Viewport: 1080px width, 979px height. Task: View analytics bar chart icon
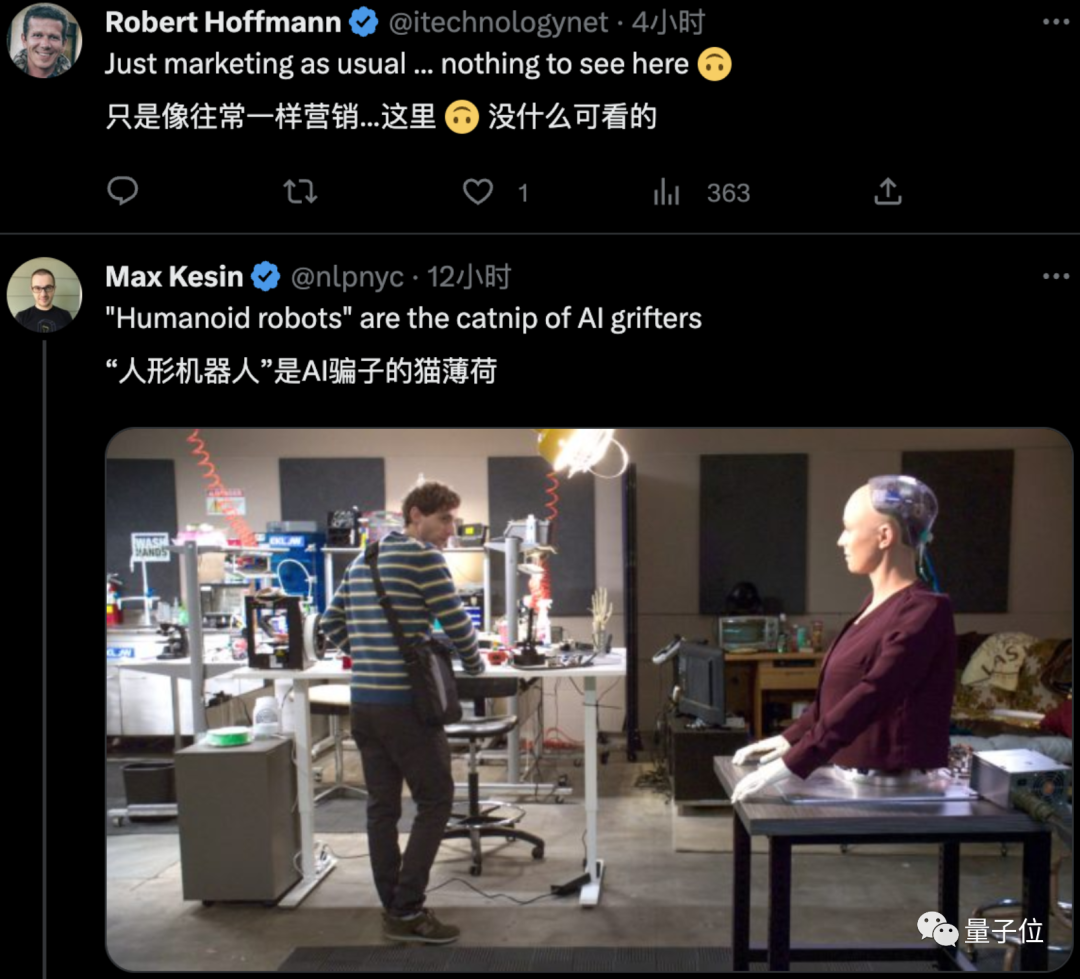click(666, 192)
